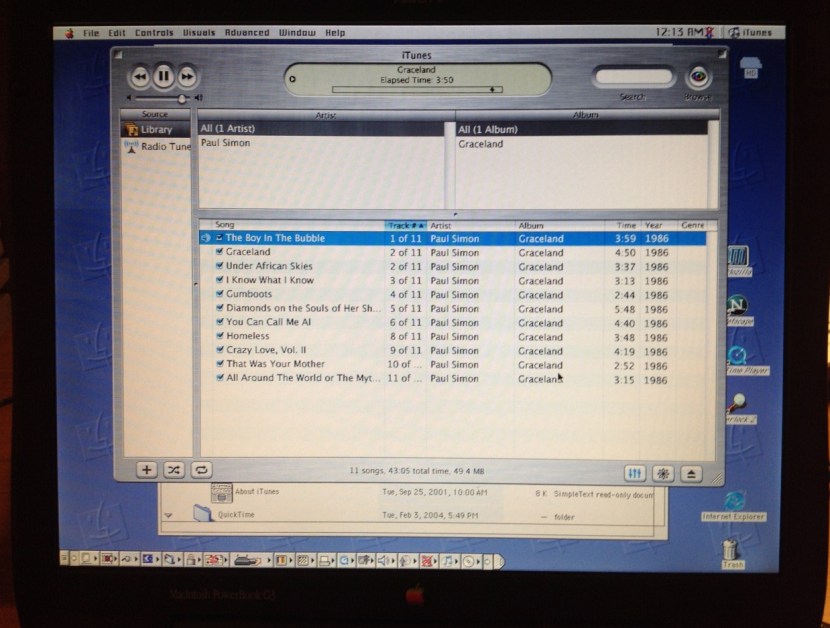Uncheck the Gumboots track

(x=220, y=294)
